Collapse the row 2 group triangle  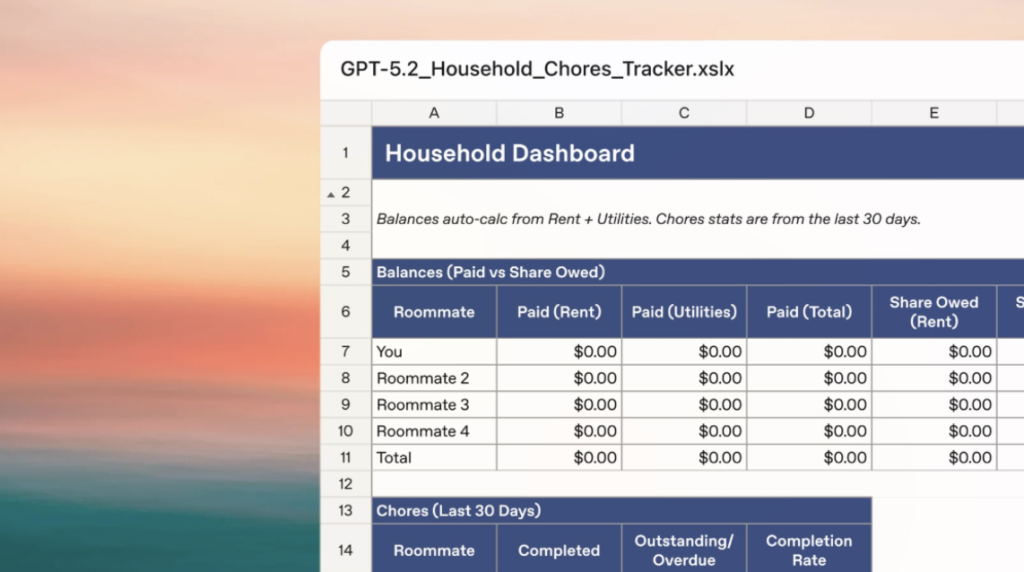tap(331, 193)
